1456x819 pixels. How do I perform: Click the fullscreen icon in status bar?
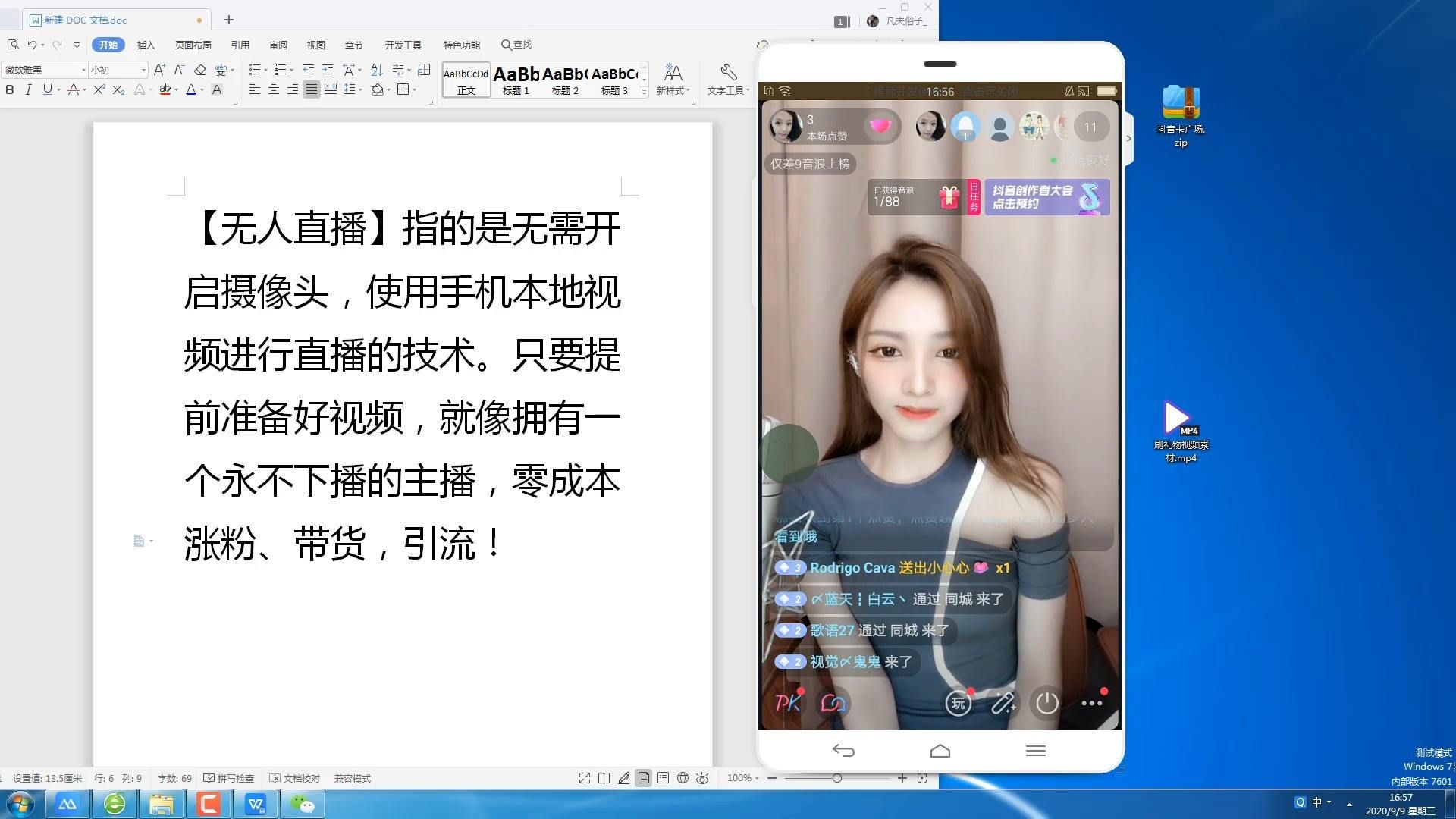click(585, 778)
